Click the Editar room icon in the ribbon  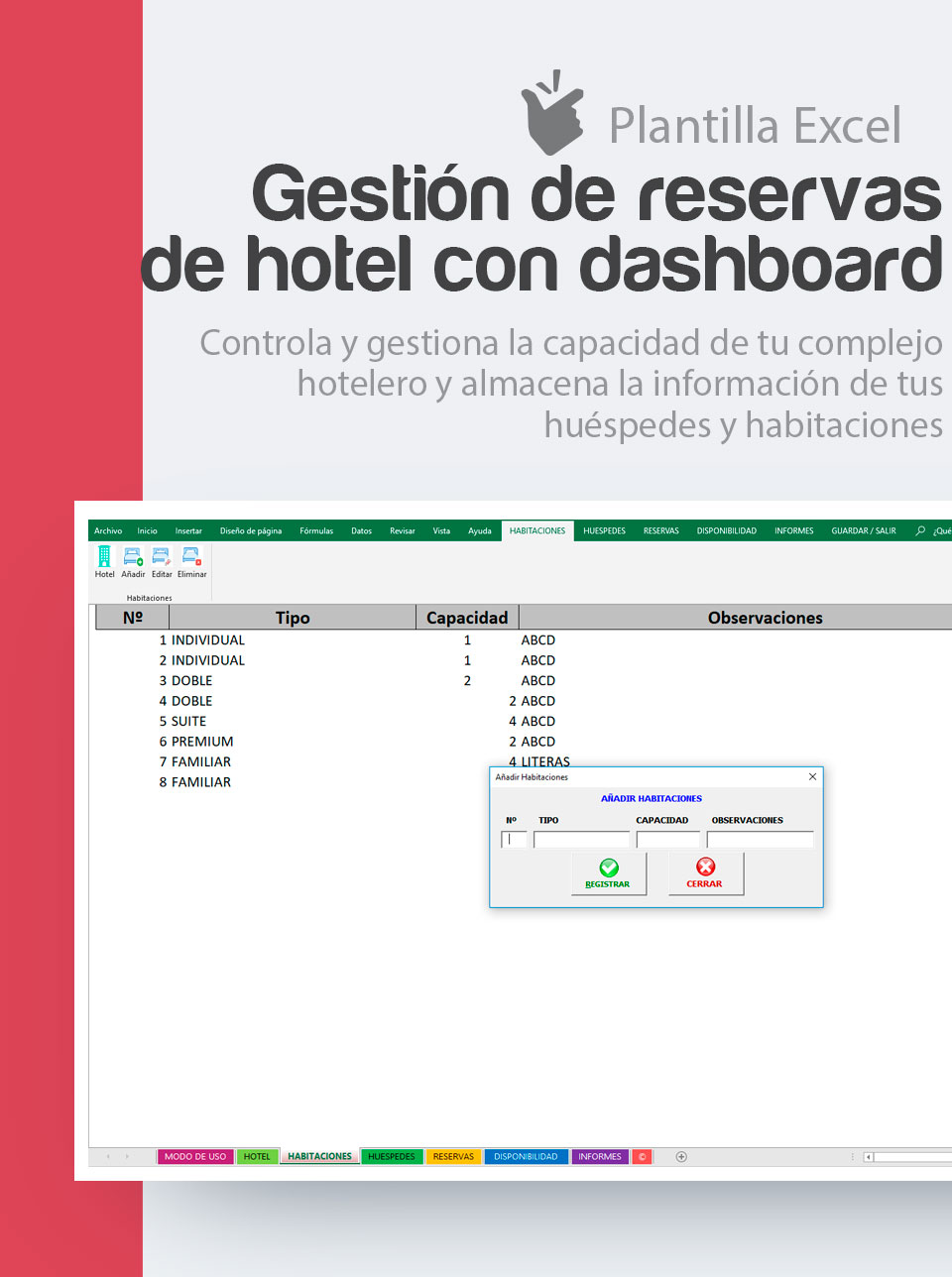click(x=162, y=562)
